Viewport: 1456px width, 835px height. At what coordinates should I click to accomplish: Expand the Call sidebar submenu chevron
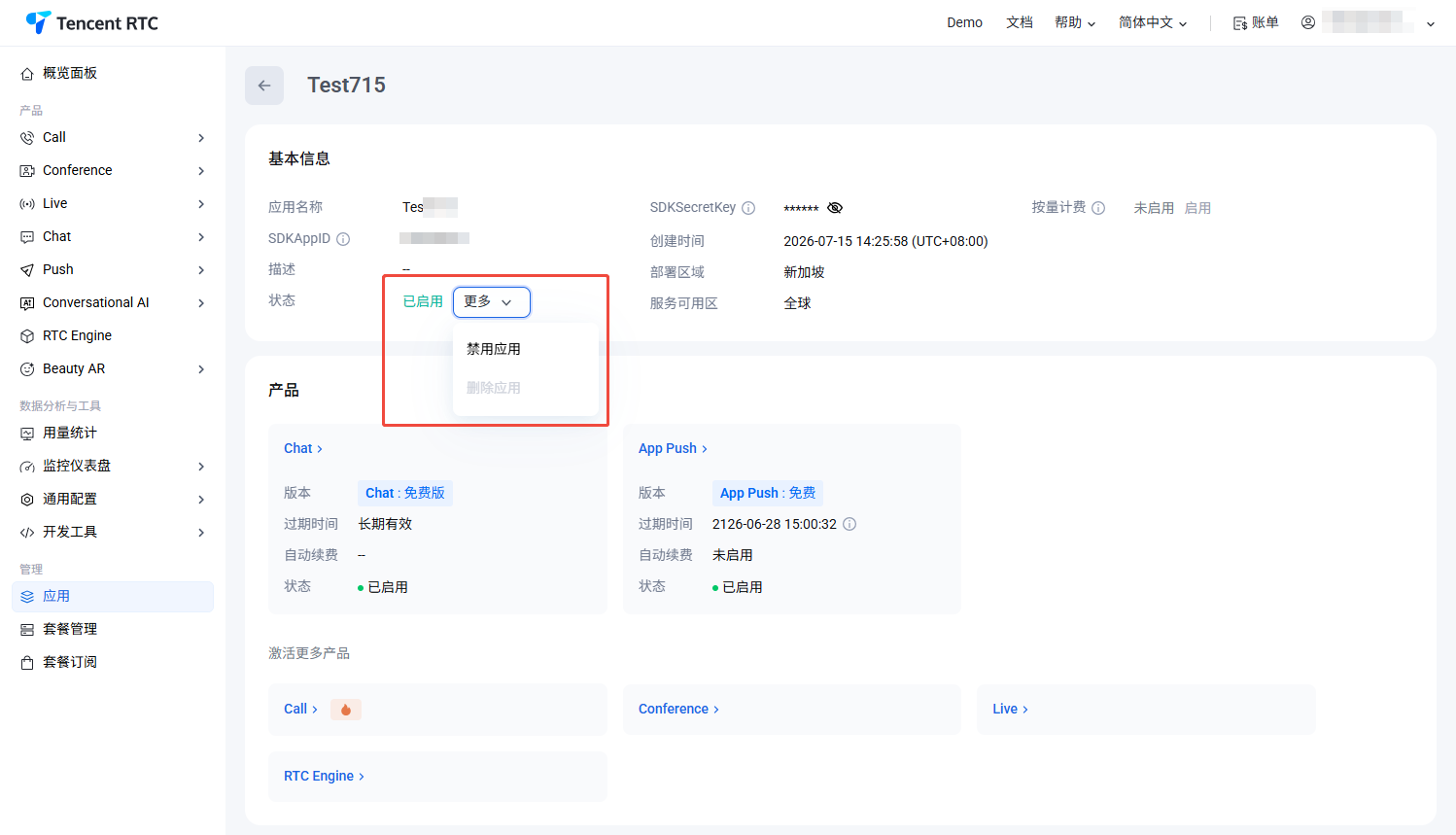point(201,138)
